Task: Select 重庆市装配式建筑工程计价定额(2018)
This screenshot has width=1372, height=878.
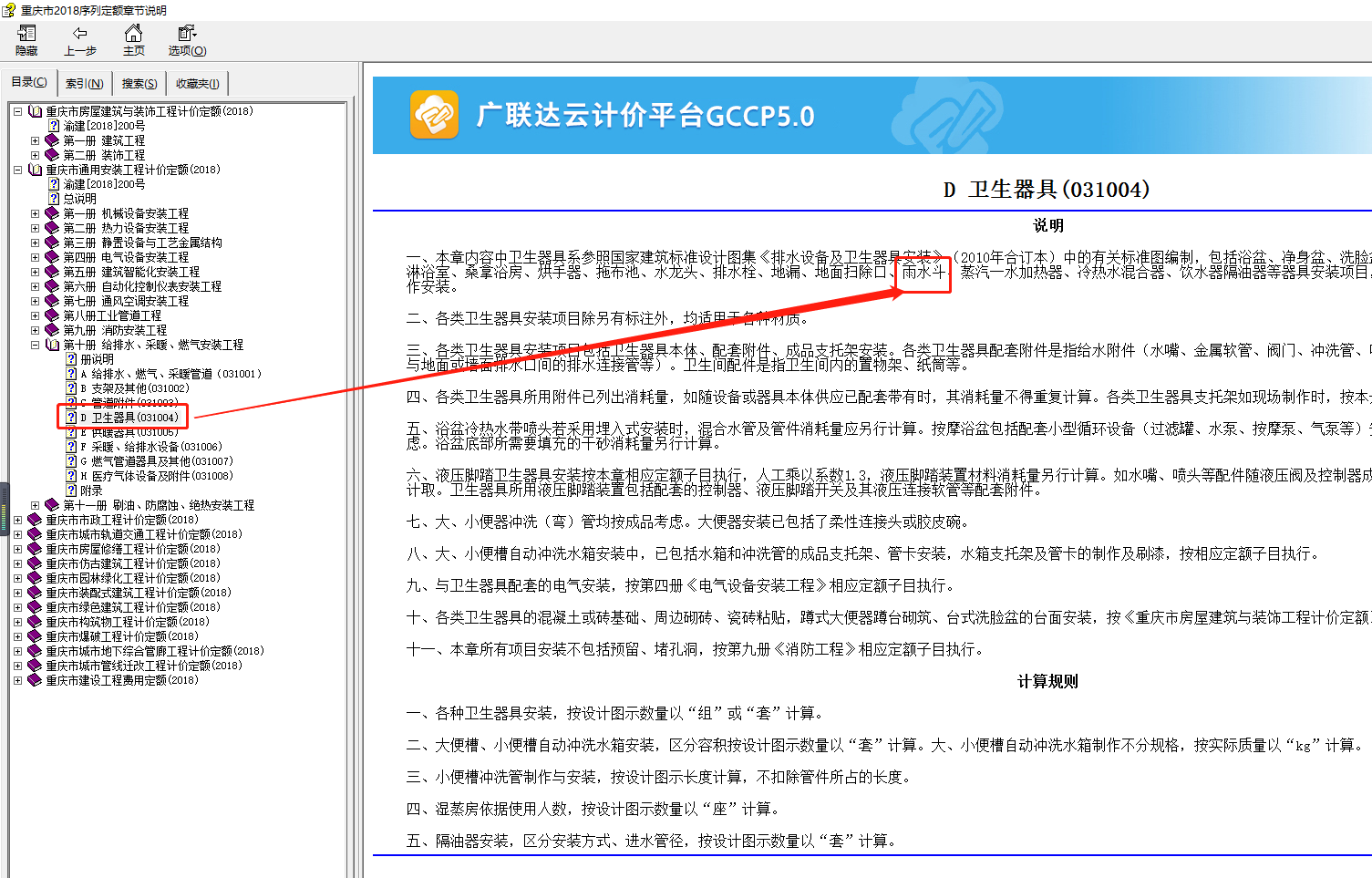Action: [x=139, y=593]
